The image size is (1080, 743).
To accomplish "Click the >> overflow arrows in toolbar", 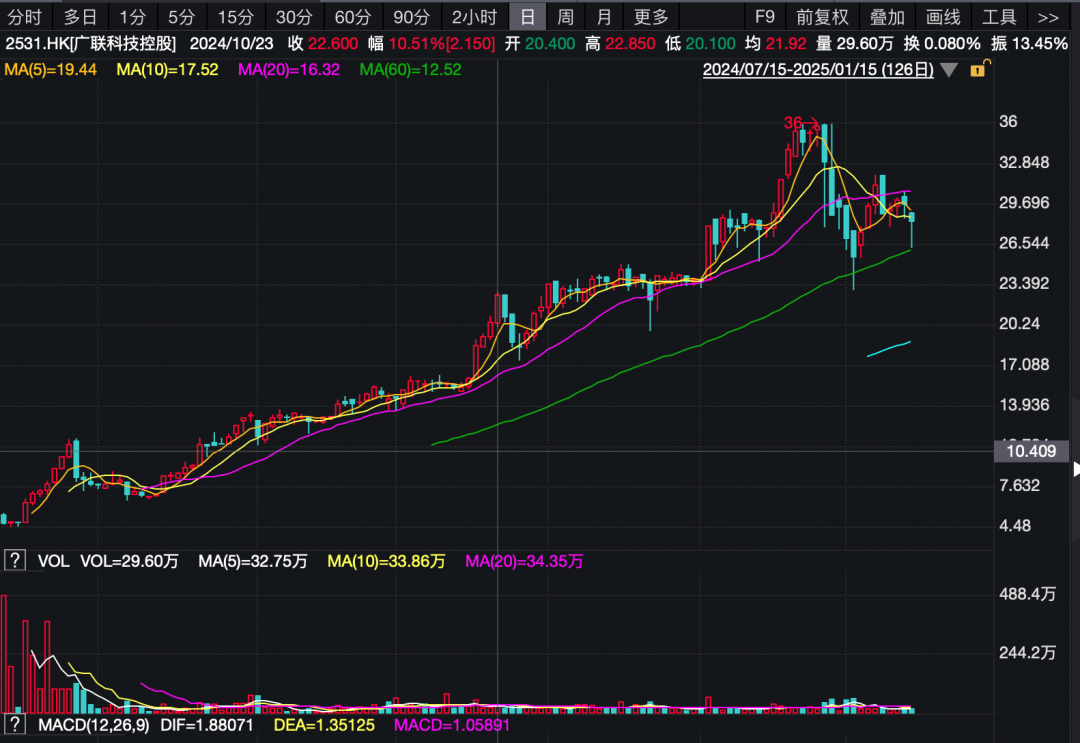I will click(1048, 17).
